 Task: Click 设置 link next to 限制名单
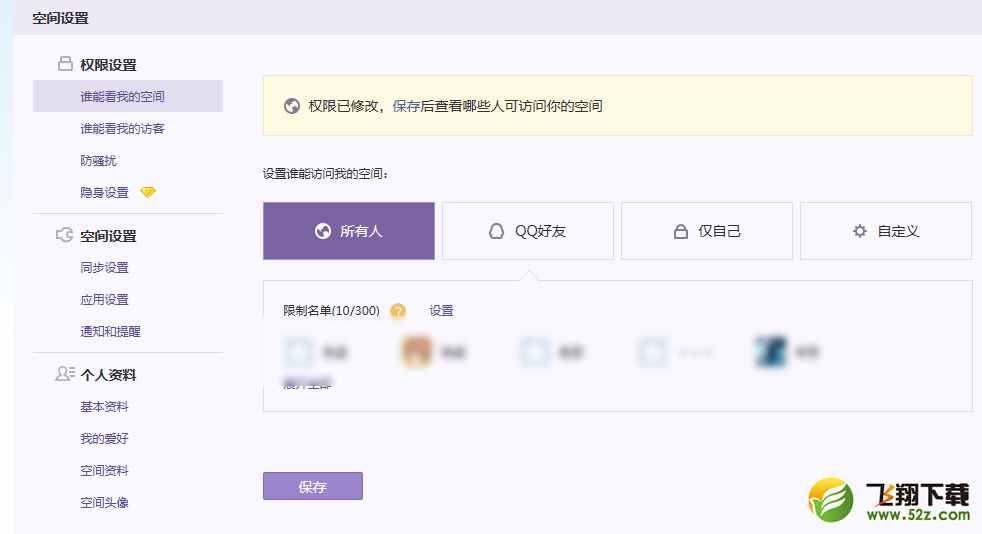(x=441, y=311)
